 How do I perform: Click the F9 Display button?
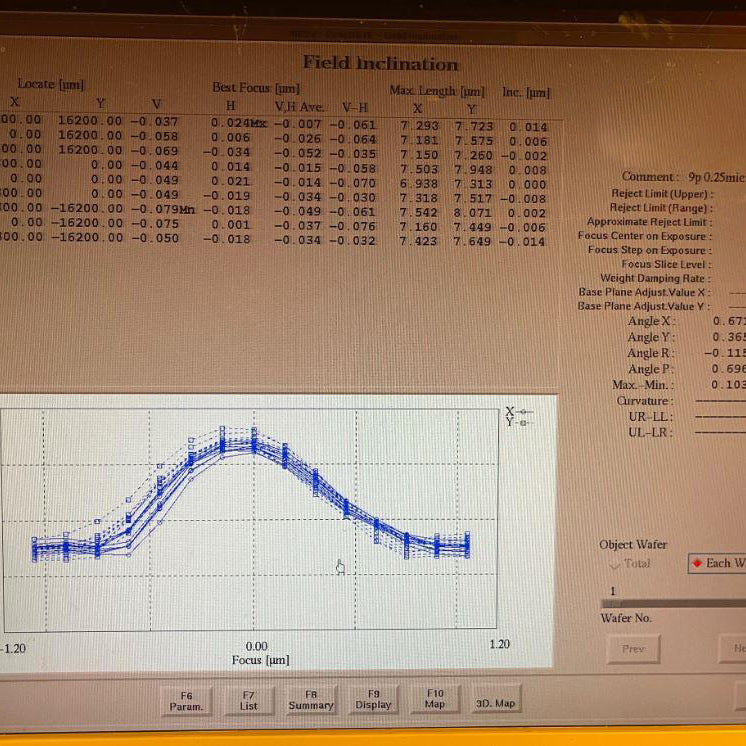click(373, 698)
